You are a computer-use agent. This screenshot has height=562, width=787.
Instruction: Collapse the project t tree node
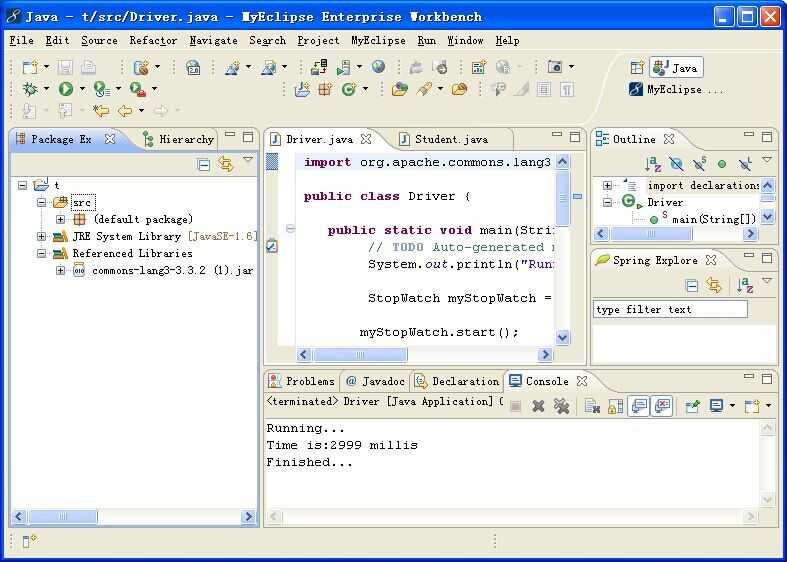tap(22, 185)
